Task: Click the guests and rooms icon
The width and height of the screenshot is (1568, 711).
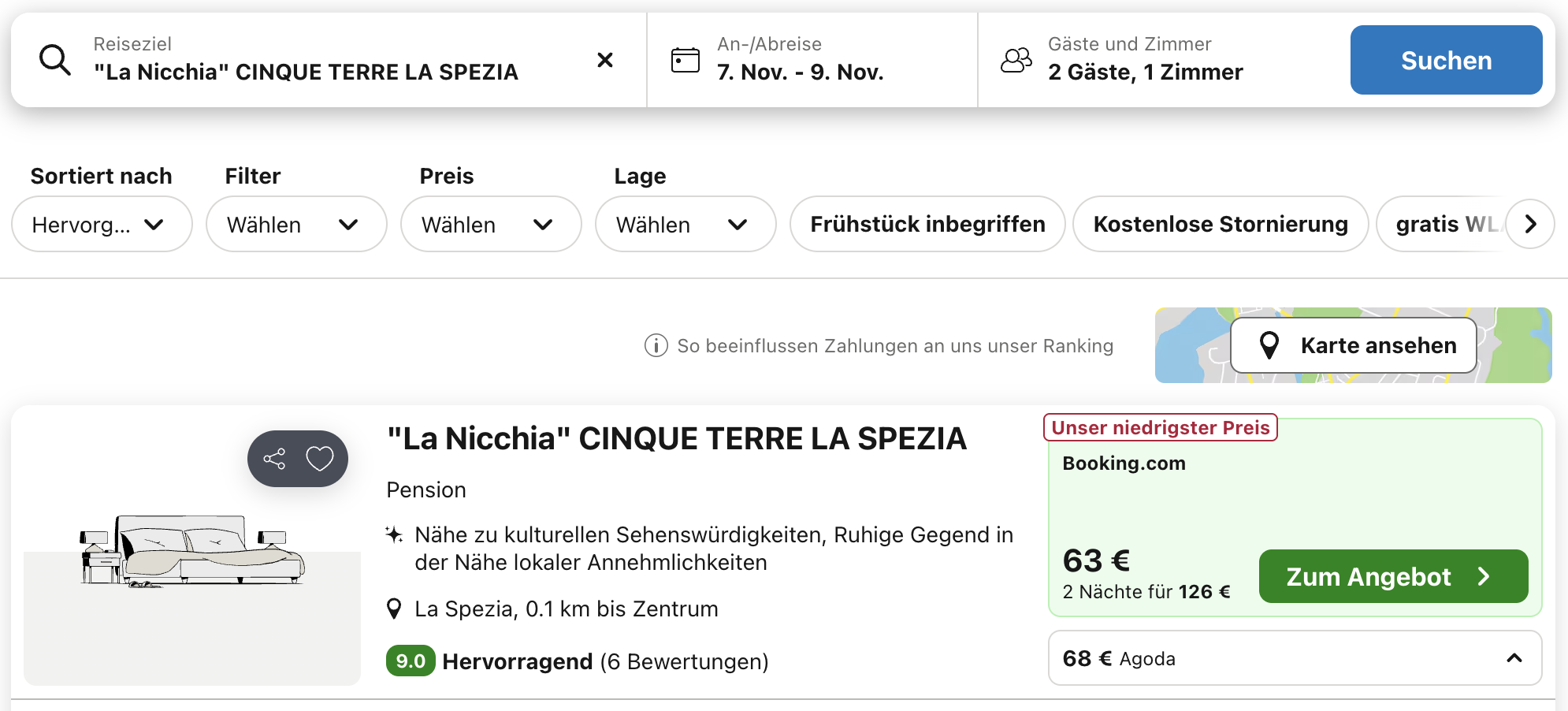Action: coord(1016,60)
